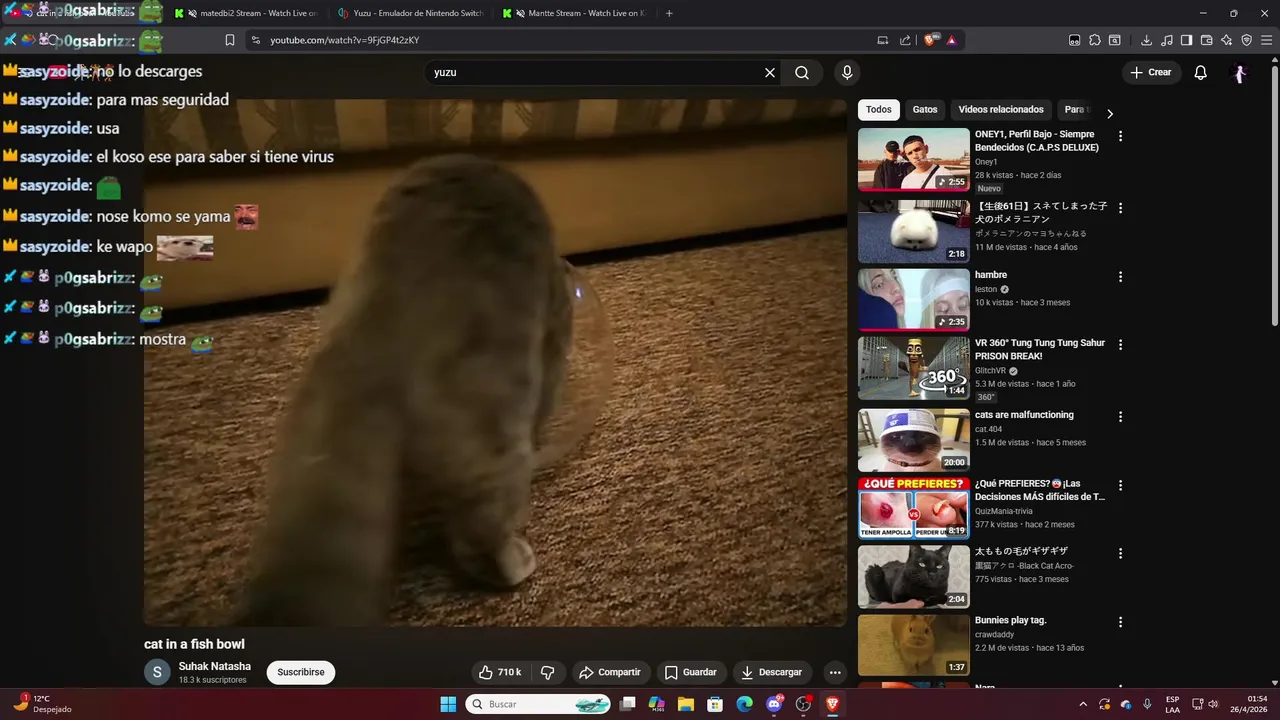Open volume control in system tray

(x=1215, y=704)
